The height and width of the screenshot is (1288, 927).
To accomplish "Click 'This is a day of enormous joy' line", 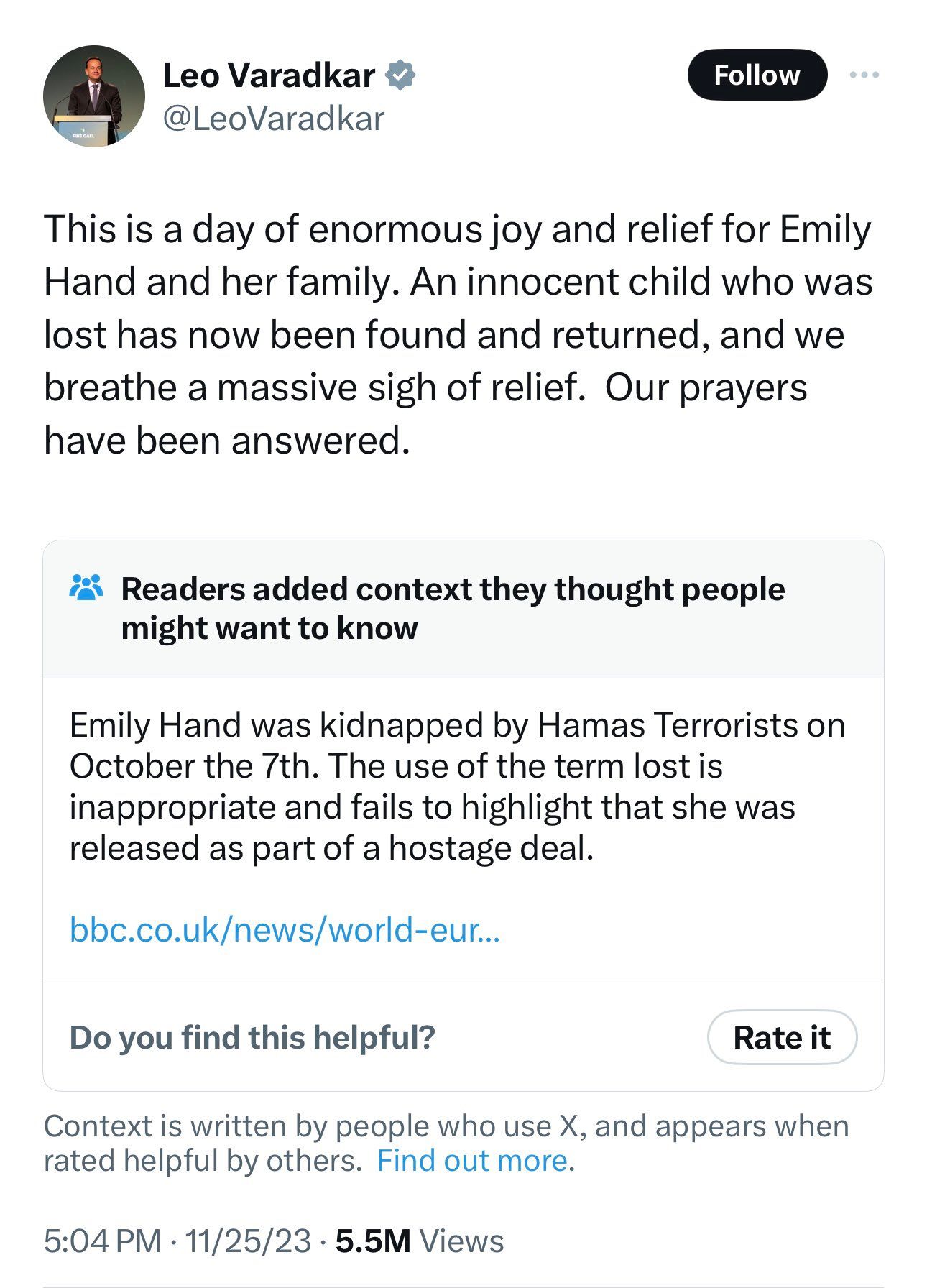I will 457,230.
